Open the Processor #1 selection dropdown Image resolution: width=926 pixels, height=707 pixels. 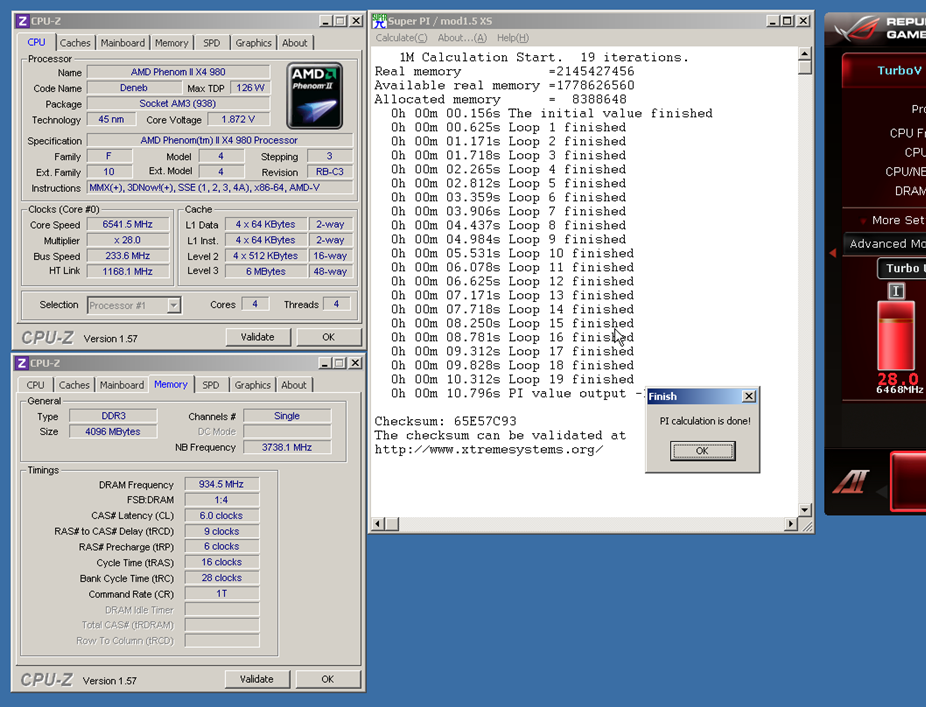coord(173,305)
